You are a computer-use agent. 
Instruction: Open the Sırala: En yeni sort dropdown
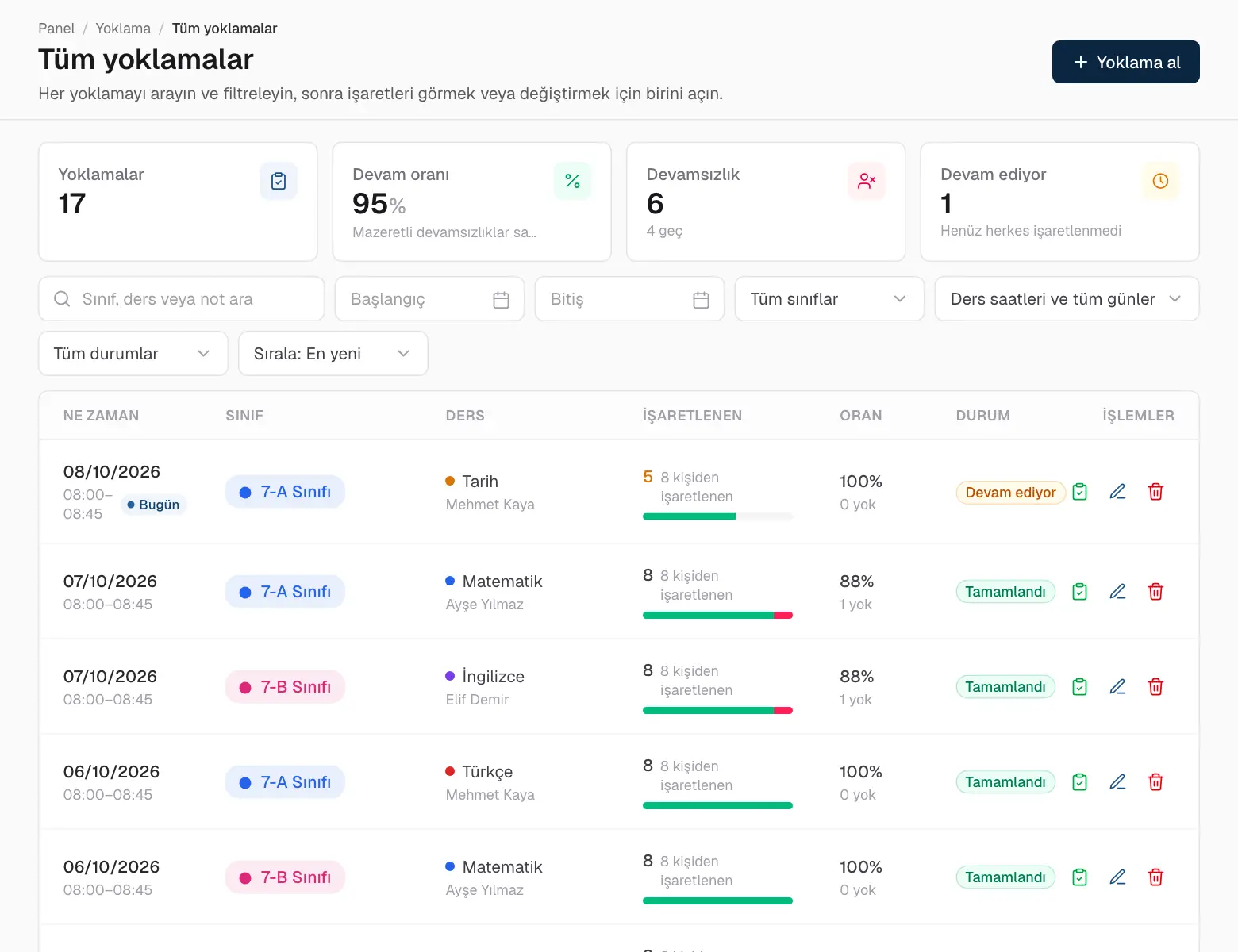pos(333,354)
